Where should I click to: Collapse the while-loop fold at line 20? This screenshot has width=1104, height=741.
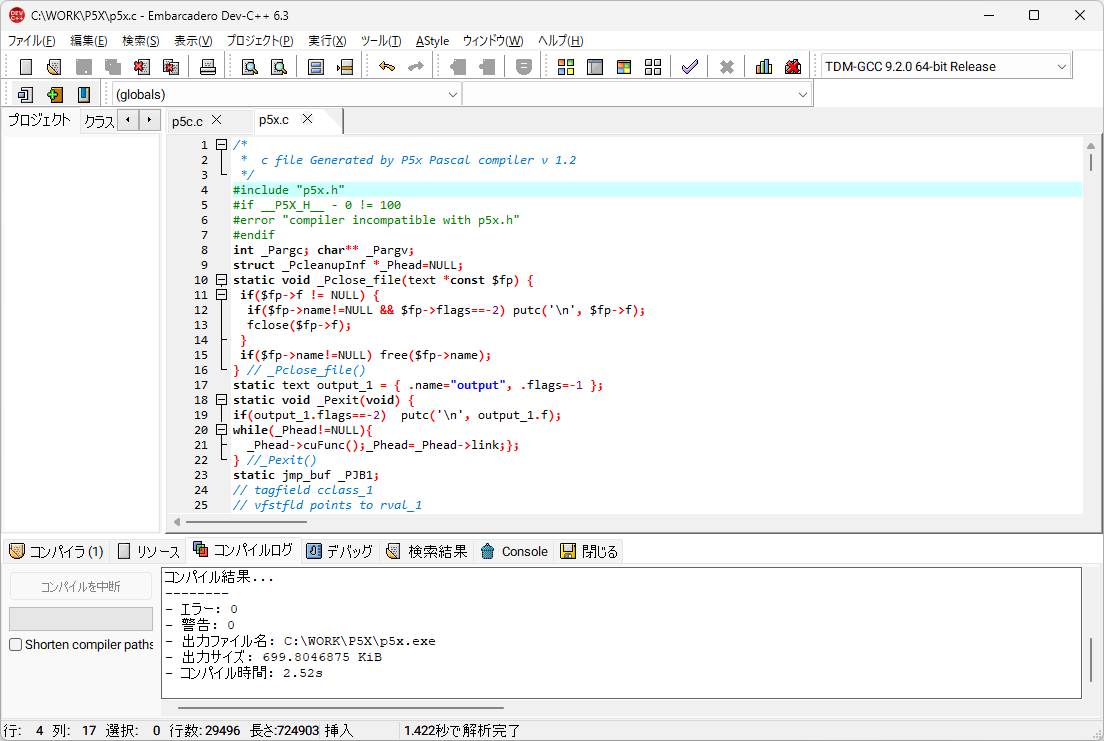tap(221, 430)
